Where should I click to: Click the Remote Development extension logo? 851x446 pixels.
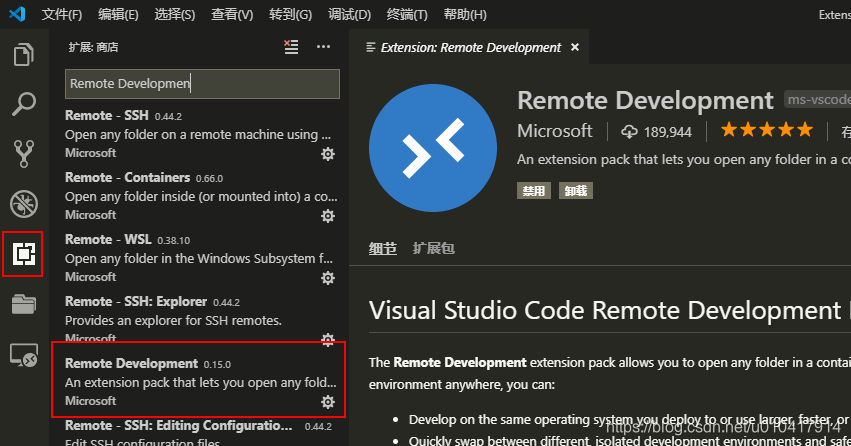433,148
